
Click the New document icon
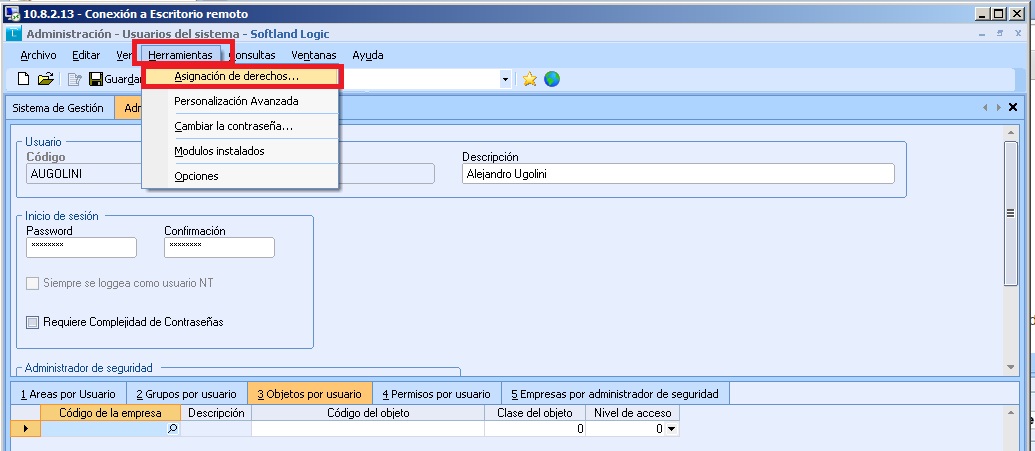pyautogui.click(x=24, y=79)
